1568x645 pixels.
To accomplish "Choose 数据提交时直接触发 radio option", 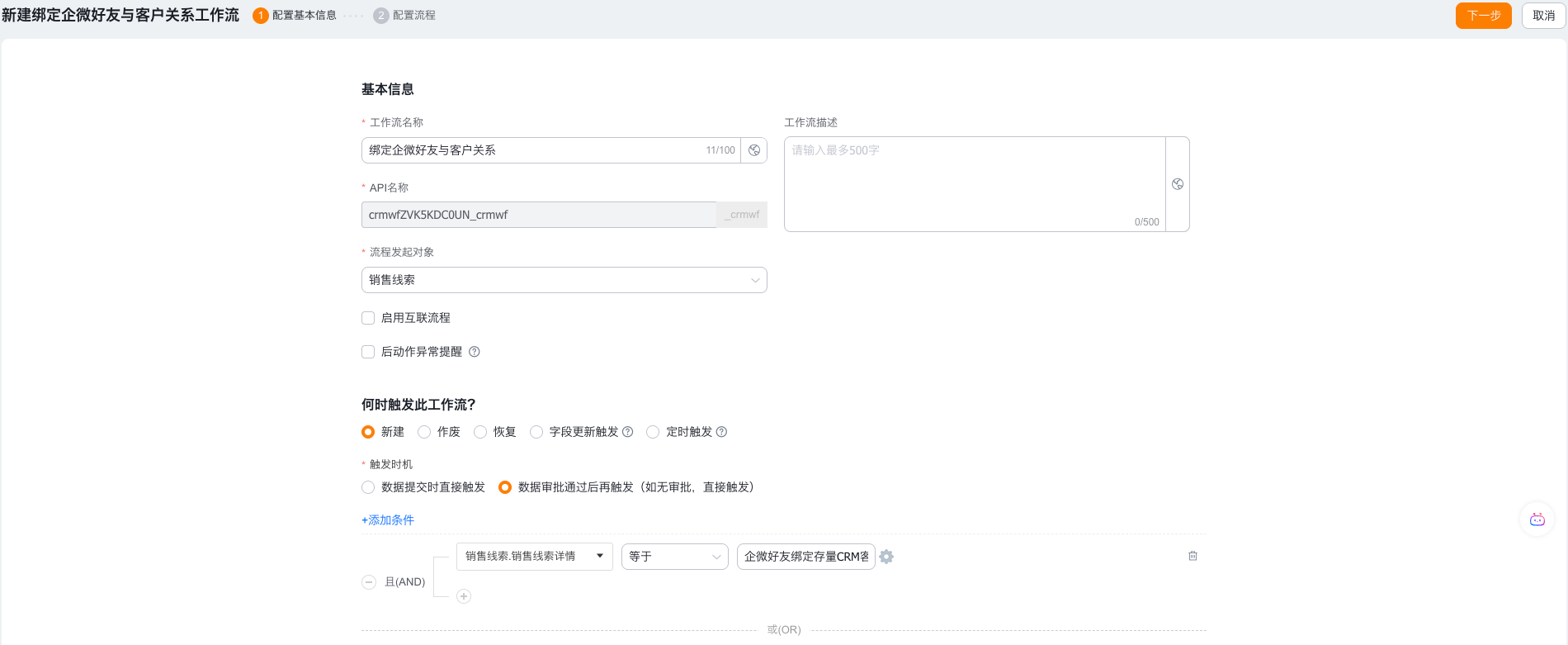I will coord(368,487).
